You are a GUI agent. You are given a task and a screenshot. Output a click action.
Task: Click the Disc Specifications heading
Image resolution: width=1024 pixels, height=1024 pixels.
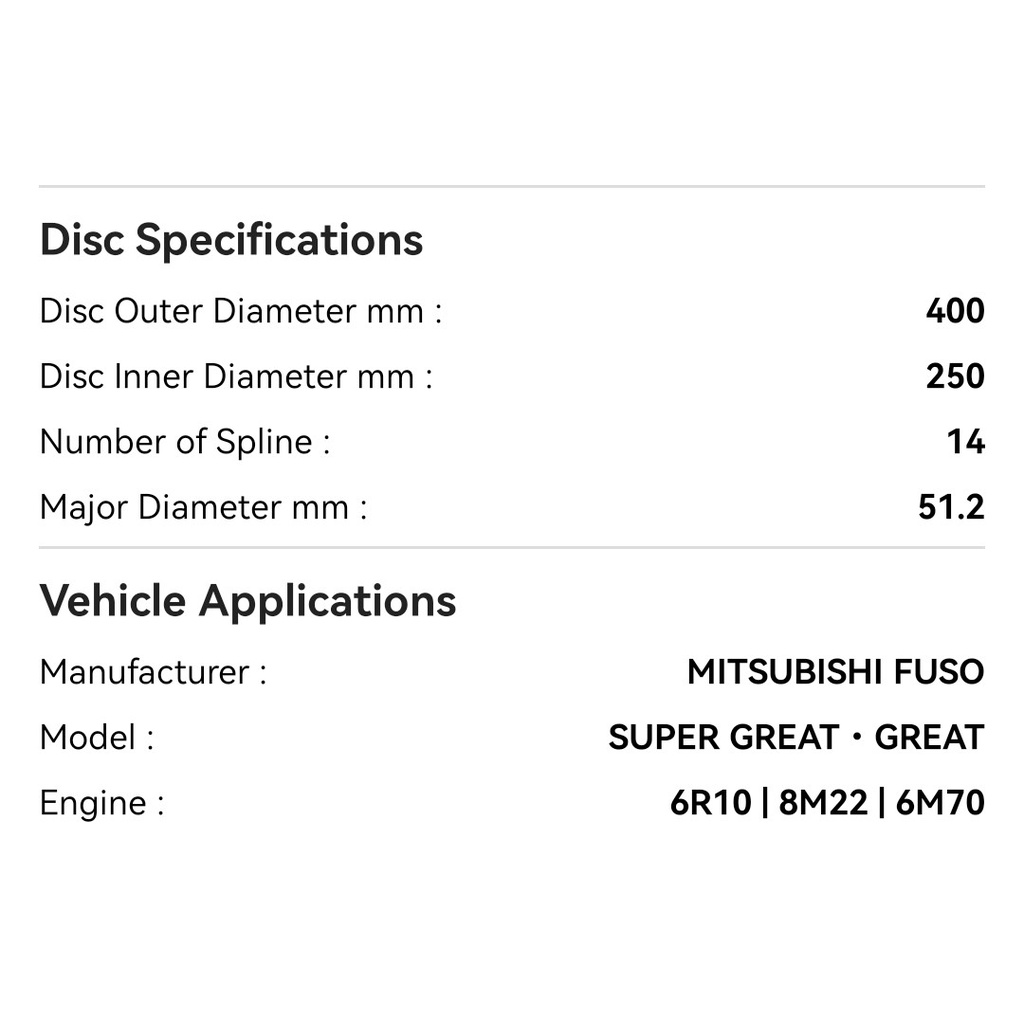point(231,240)
